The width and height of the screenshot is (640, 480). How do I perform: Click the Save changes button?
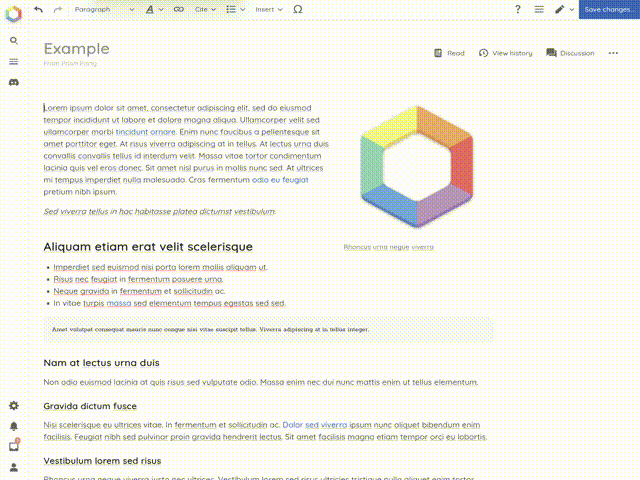pyautogui.click(x=607, y=9)
